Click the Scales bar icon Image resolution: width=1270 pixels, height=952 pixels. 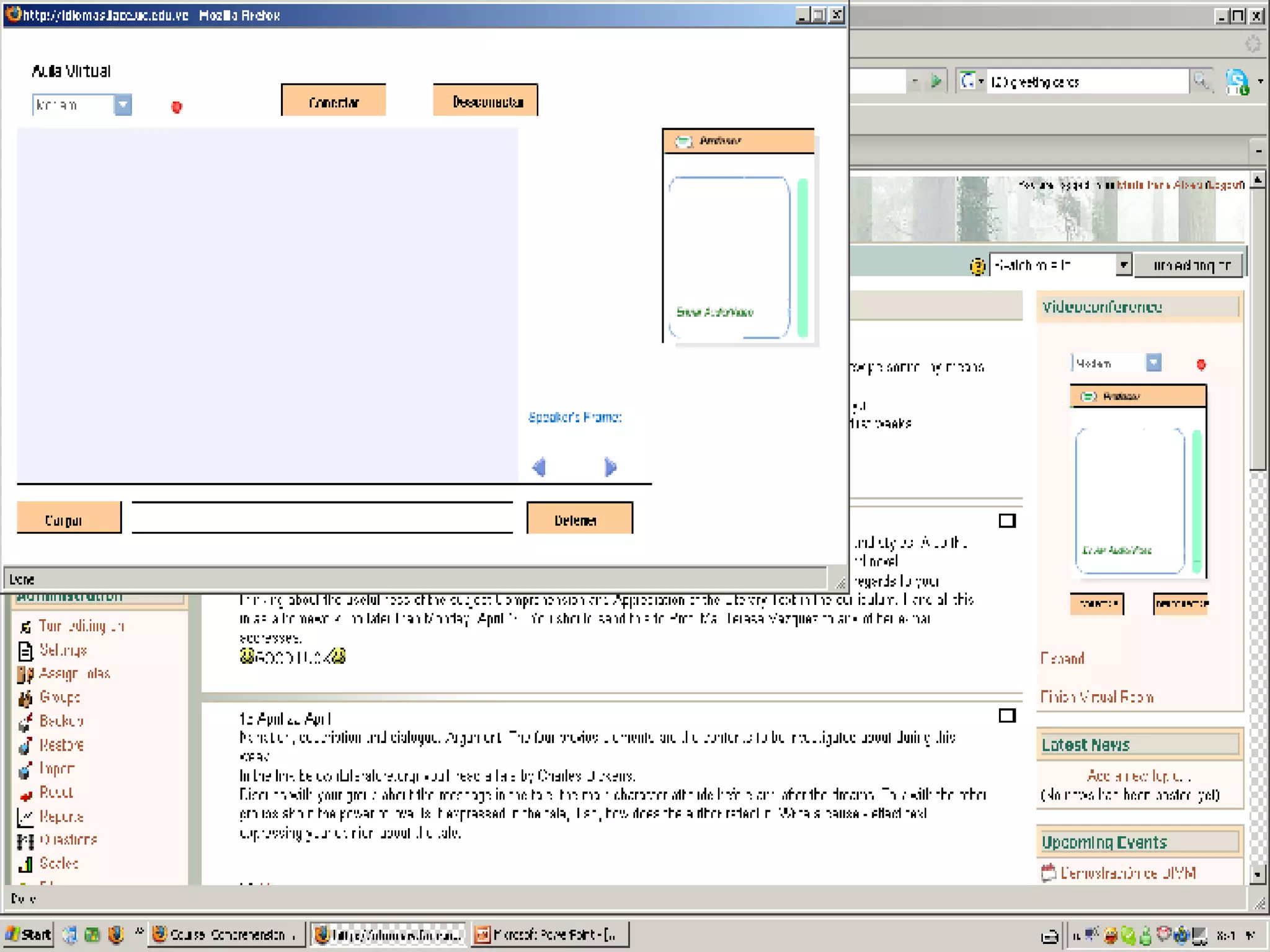[25, 864]
